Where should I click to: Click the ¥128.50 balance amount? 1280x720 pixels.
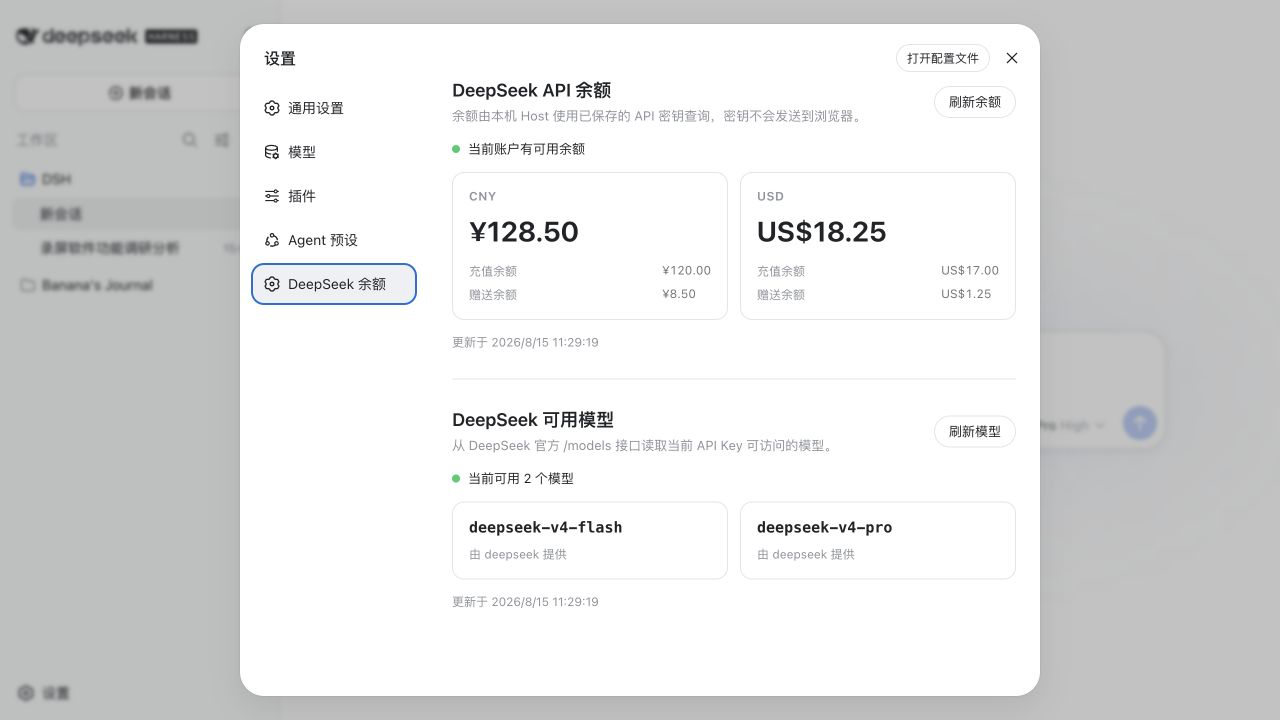coord(524,232)
